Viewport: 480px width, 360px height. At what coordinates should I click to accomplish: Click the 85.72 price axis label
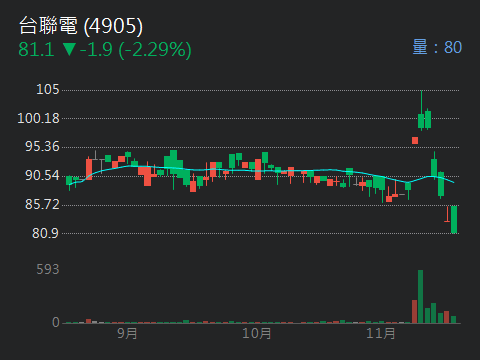(x=42, y=204)
